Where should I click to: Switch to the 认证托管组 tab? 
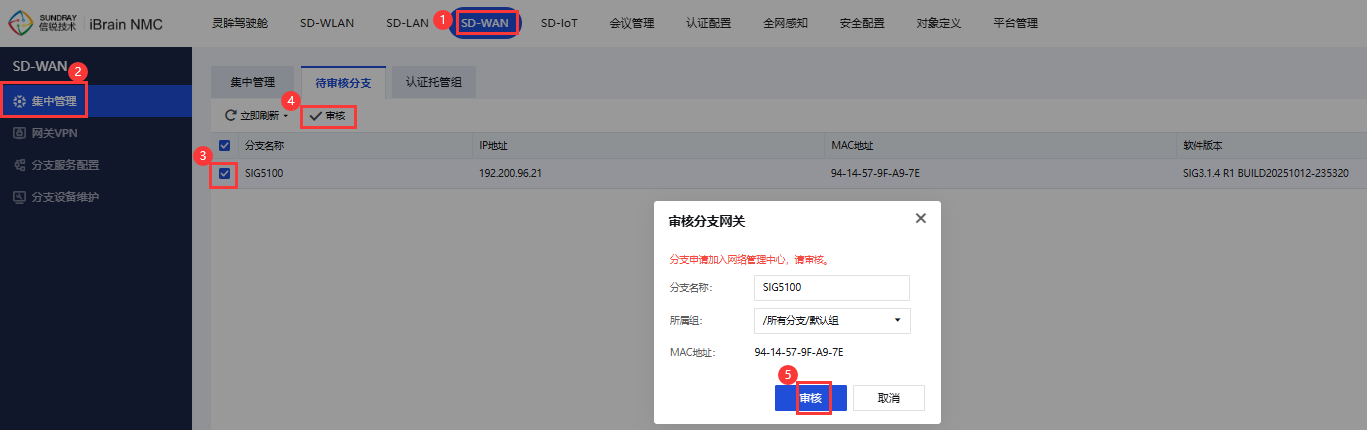point(433,83)
